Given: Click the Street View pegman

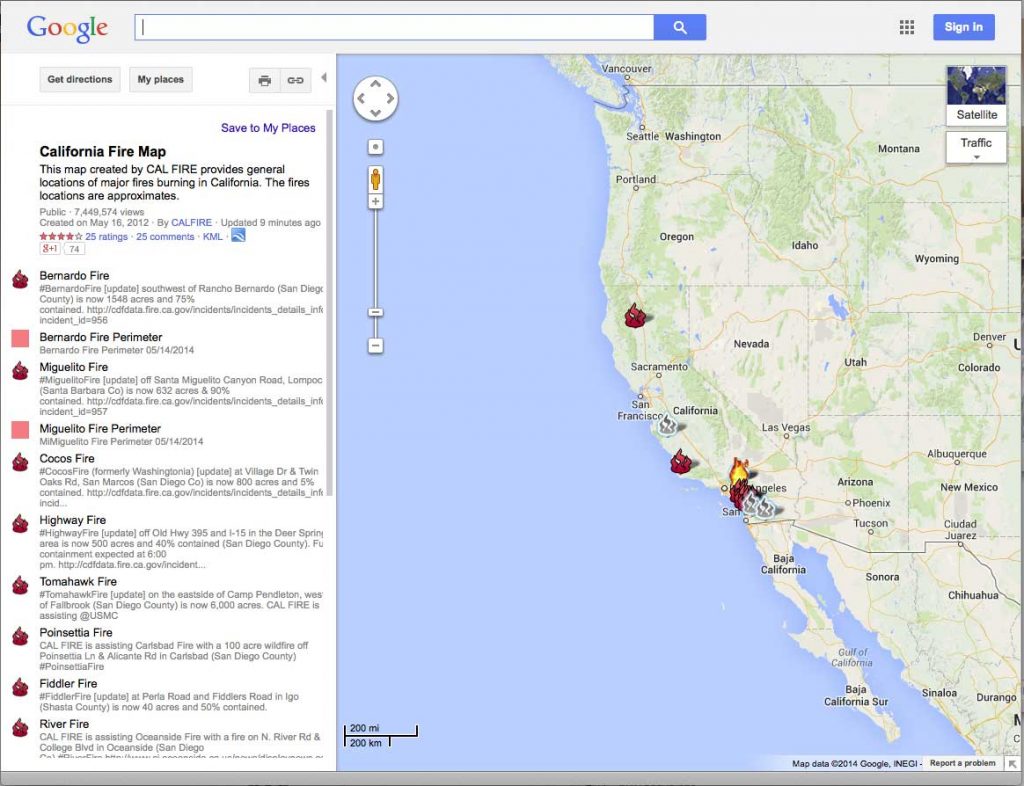Looking at the screenshot, I should [376, 178].
